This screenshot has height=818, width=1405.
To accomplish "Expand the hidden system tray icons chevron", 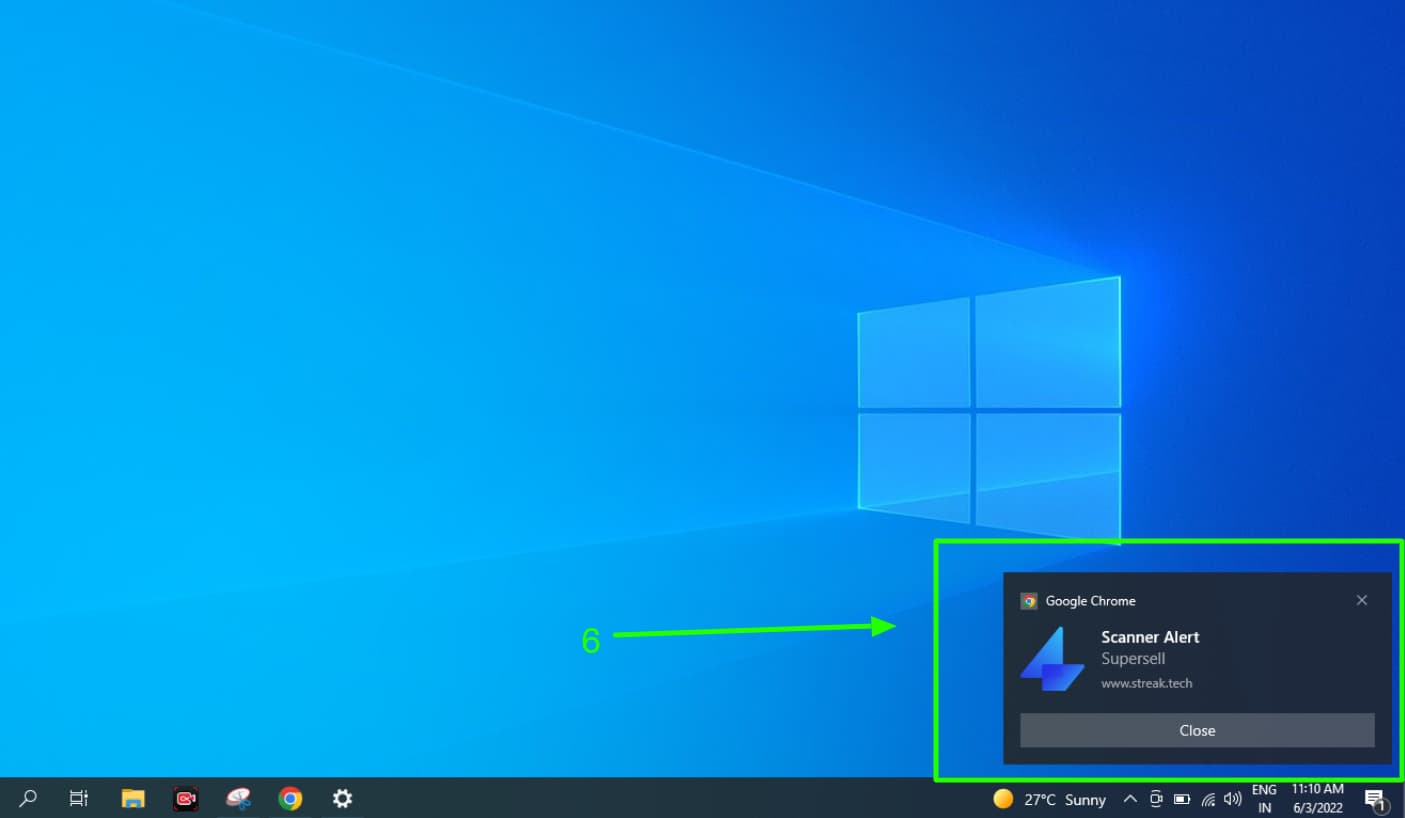I will pyautogui.click(x=1130, y=799).
